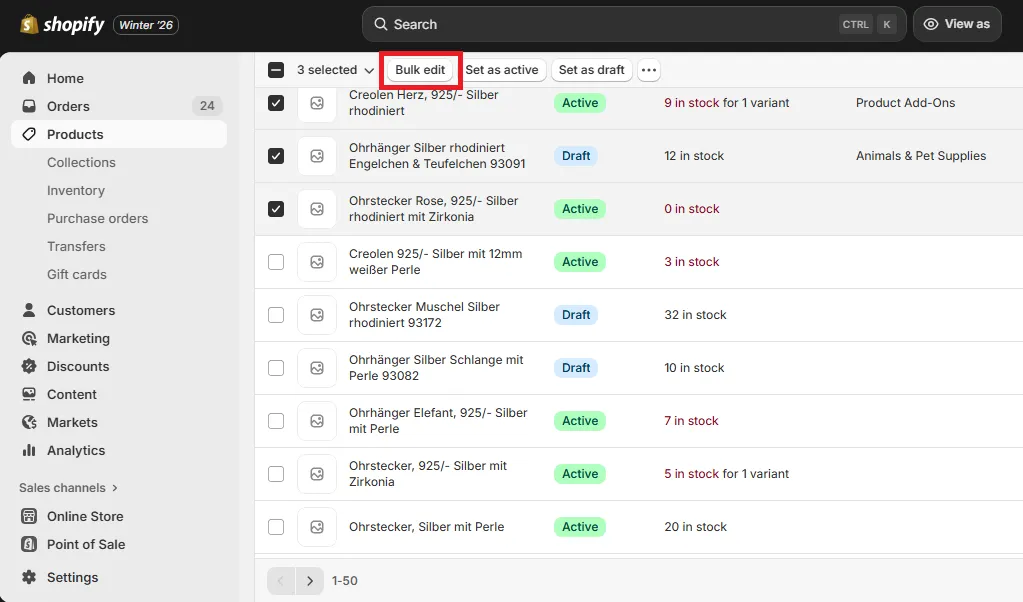The height and width of the screenshot is (602, 1023).
Task: Select the Orders icon in the sidebar
Action: pos(31,106)
